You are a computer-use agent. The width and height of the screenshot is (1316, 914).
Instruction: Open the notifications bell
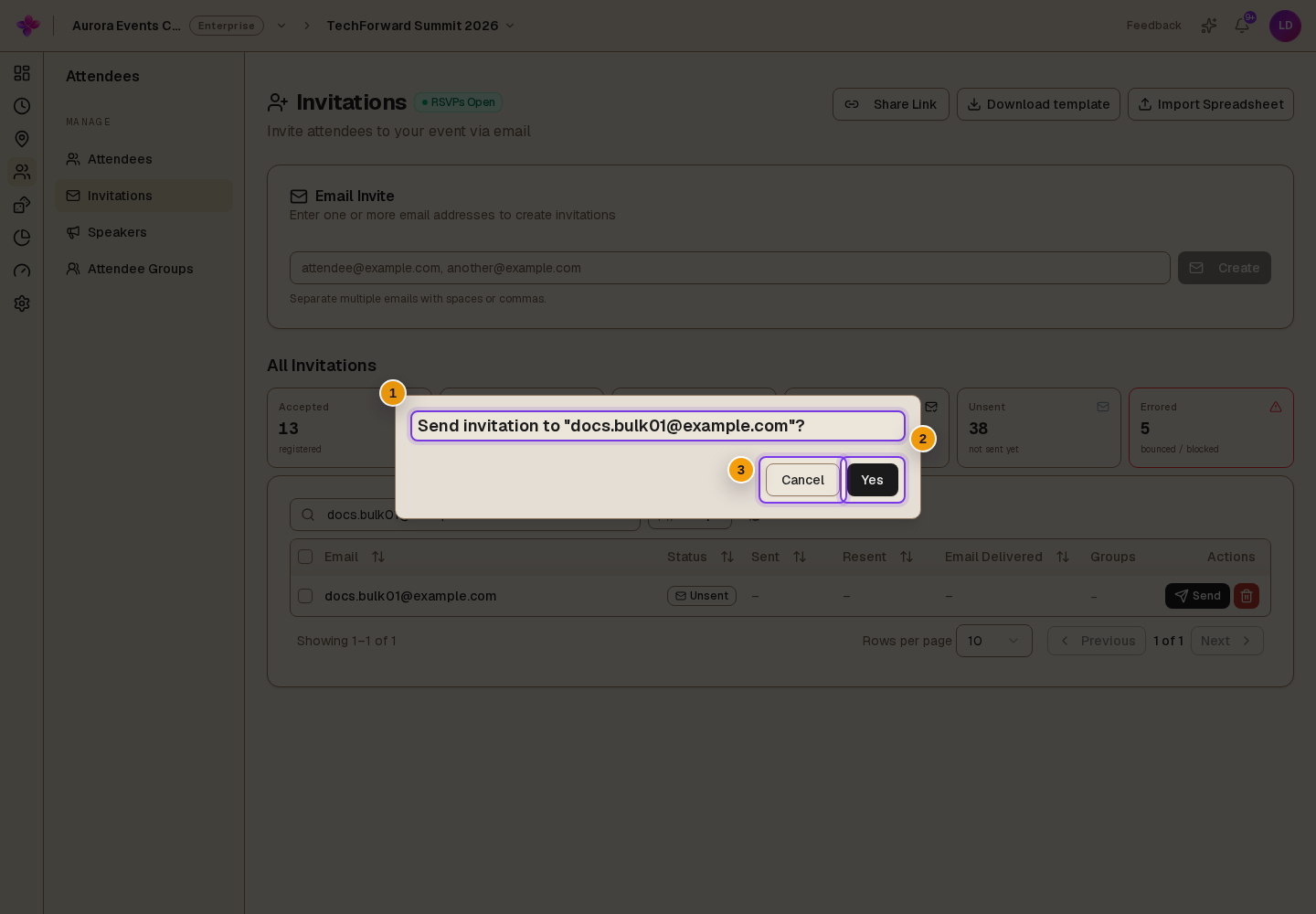[1242, 26]
